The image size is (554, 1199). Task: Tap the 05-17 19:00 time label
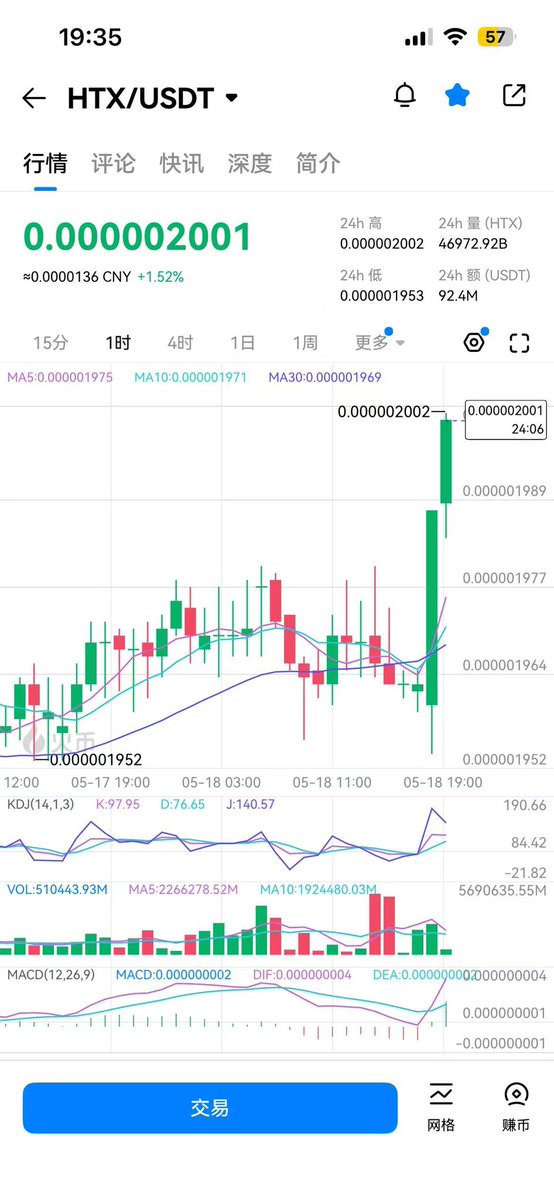tap(111, 783)
